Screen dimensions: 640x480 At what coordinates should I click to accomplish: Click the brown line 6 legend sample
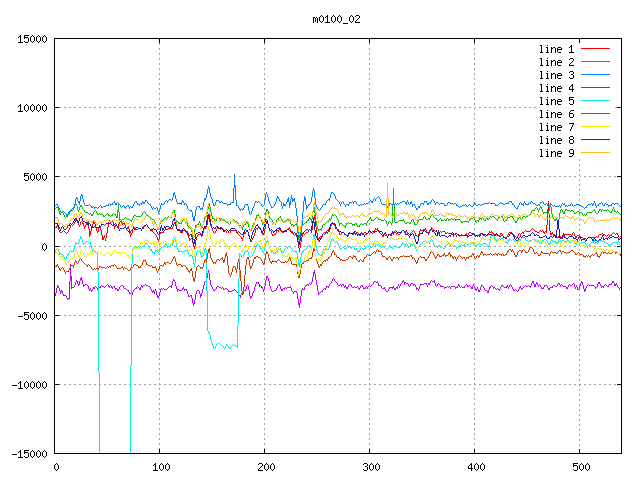point(596,114)
